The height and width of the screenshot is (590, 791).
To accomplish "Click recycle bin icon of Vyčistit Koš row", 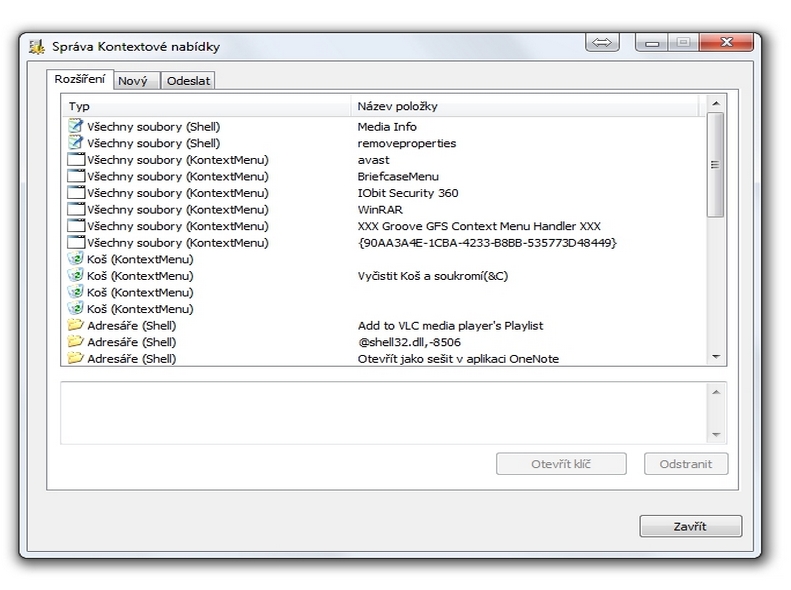I will 76,275.
